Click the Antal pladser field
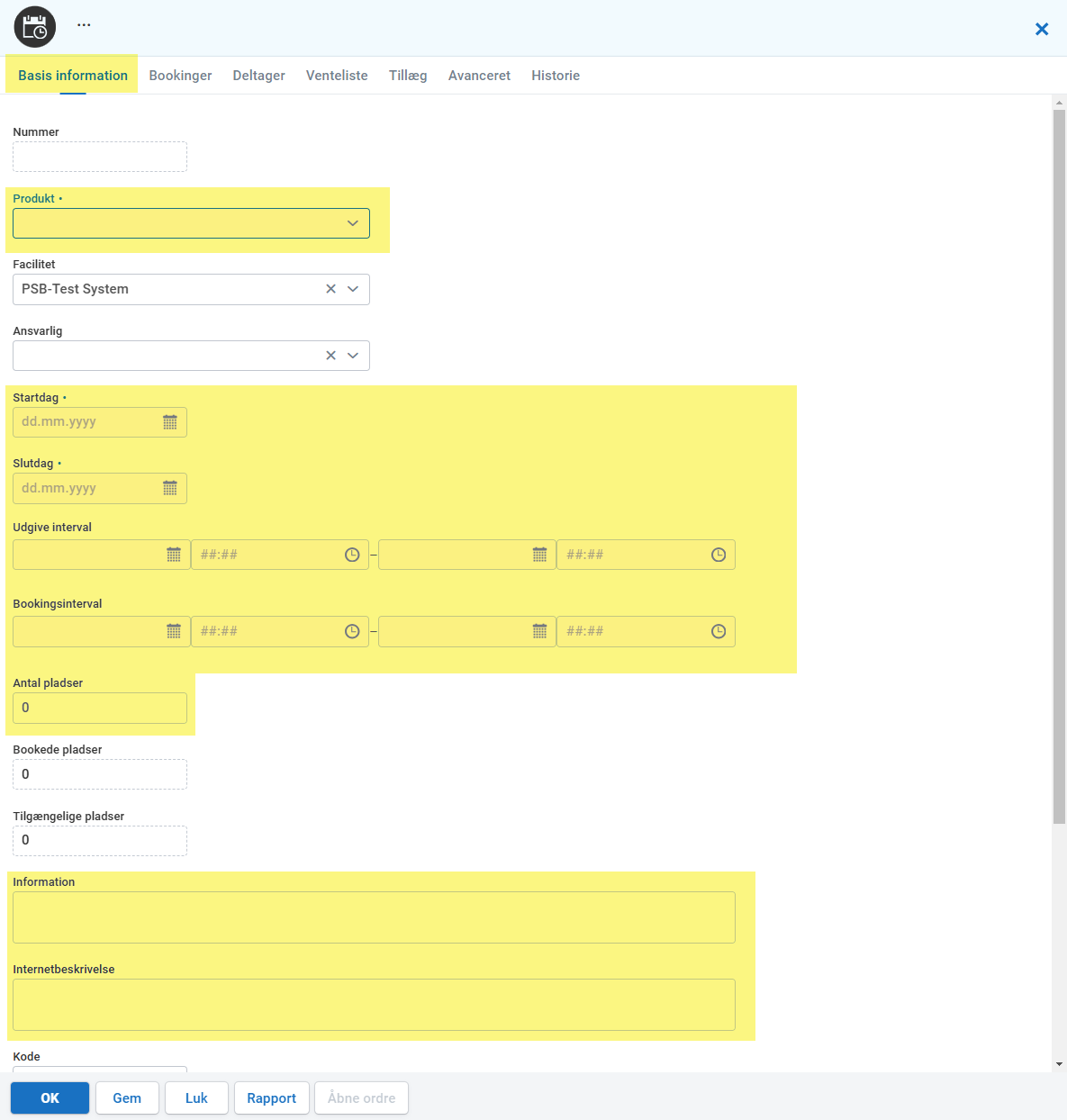Image resolution: width=1067 pixels, height=1120 pixels. click(100, 708)
